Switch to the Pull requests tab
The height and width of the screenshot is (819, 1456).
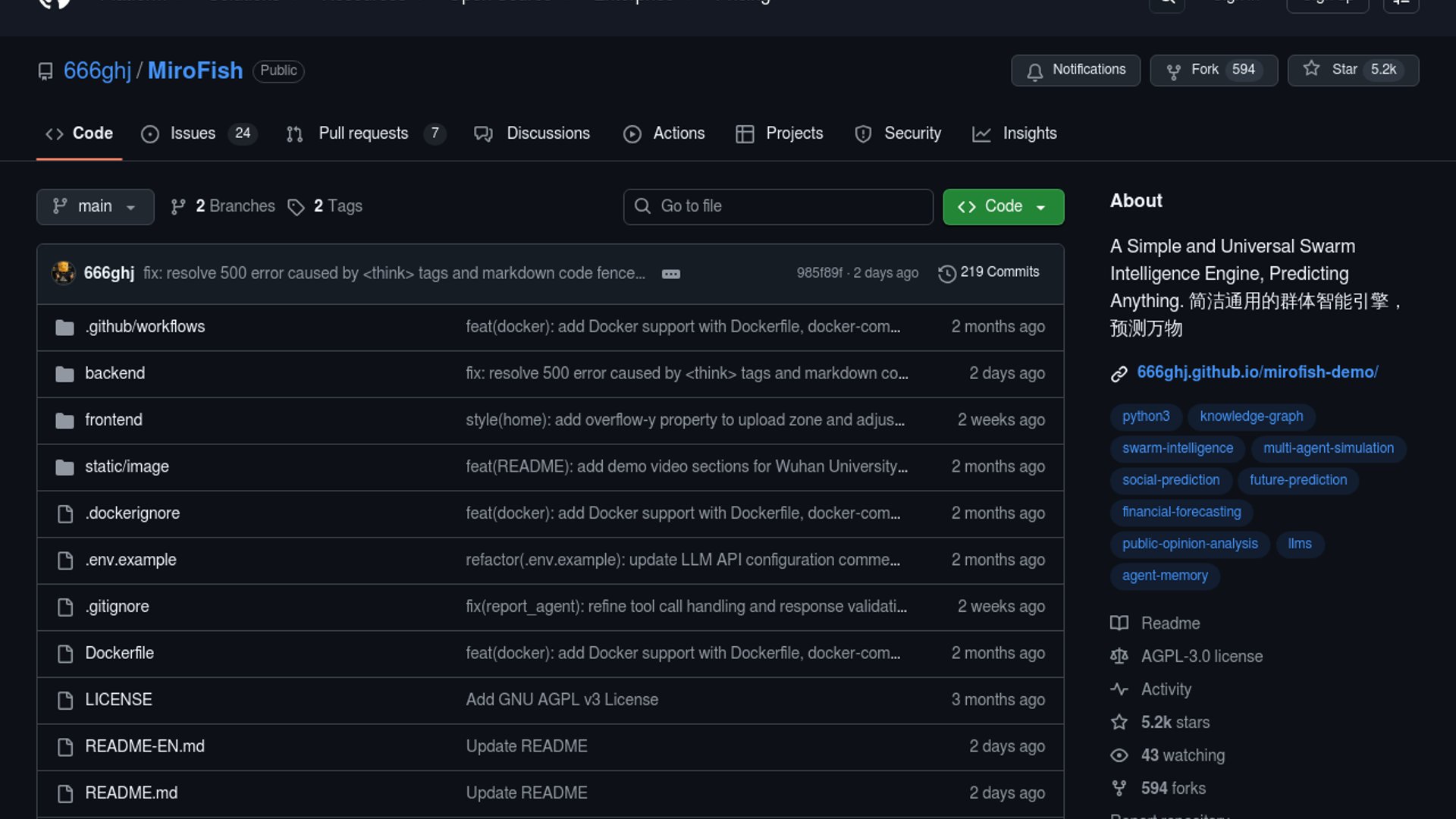coord(363,133)
